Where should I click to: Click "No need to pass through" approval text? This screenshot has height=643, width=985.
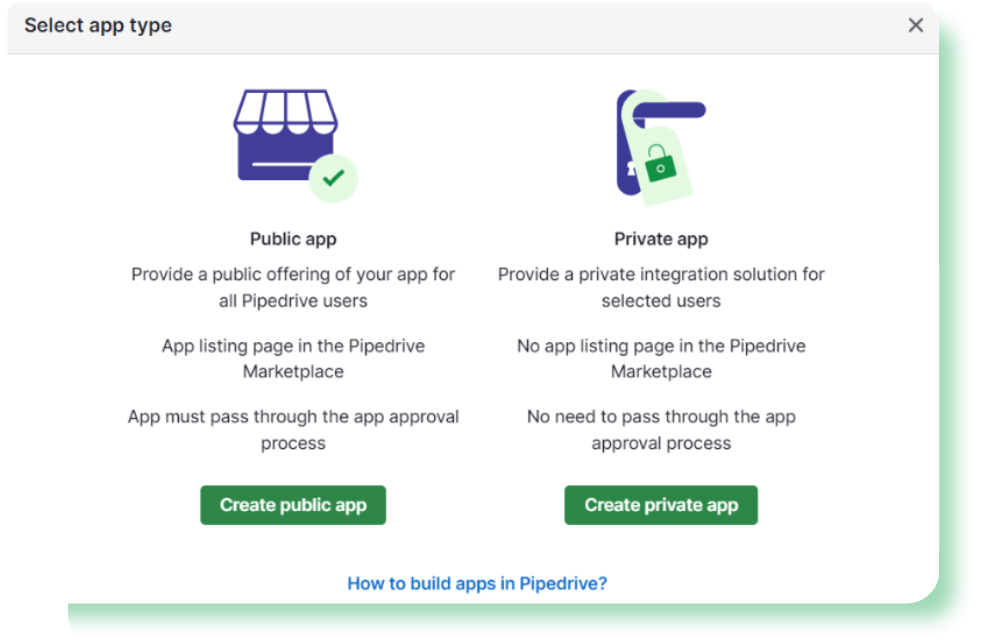click(661, 430)
